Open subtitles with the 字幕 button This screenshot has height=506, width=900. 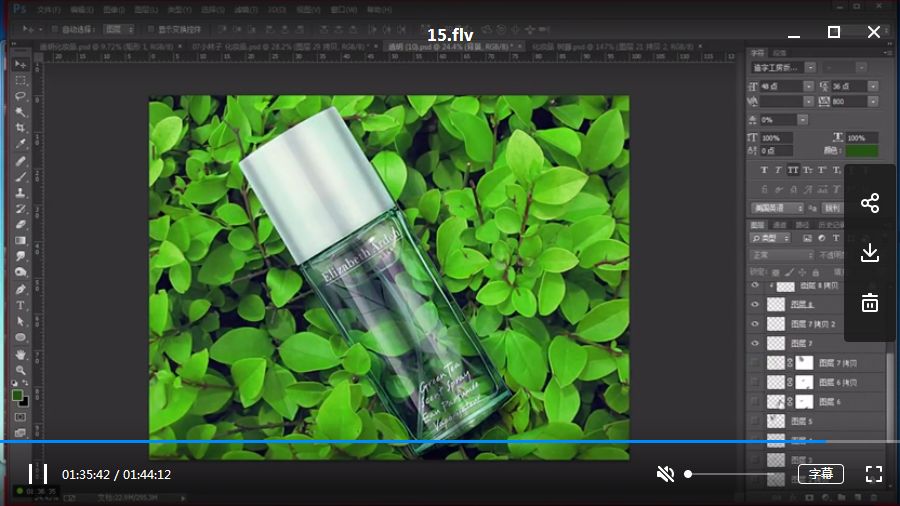[x=821, y=474]
